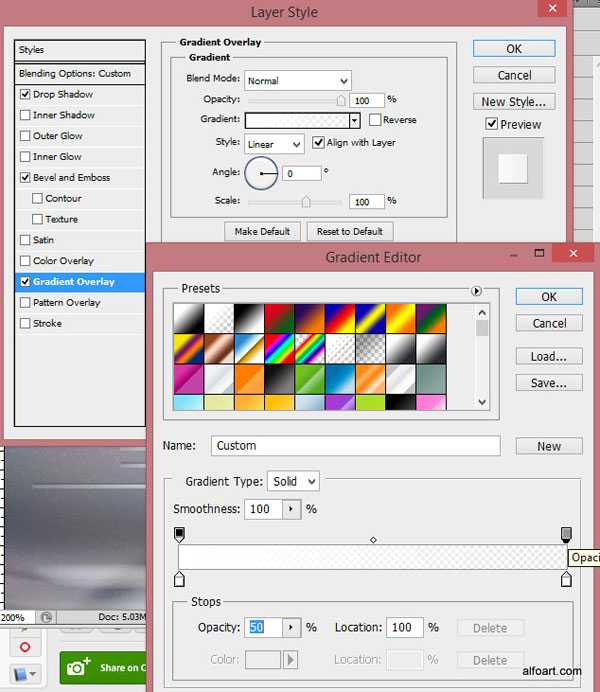Select the Gradient Overlay label in the styles list
The image size is (600, 692).
click(x=74, y=282)
